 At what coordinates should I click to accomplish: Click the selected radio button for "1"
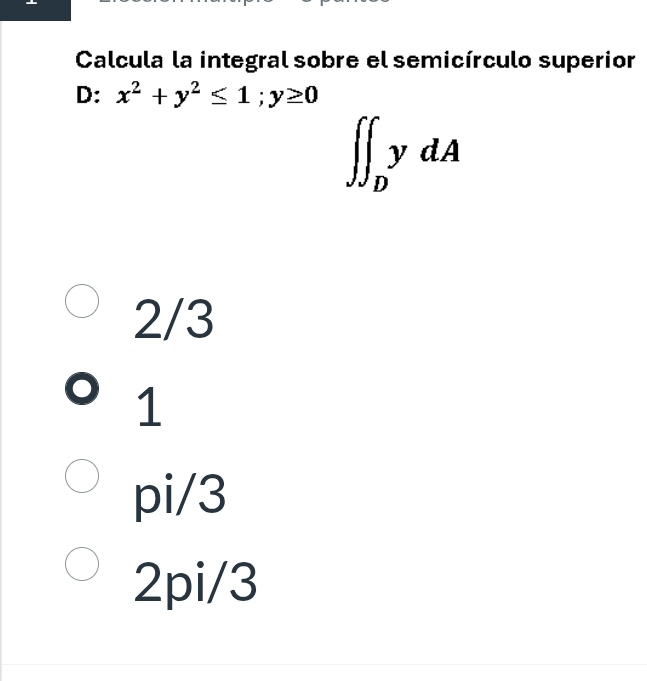coord(82,389)
